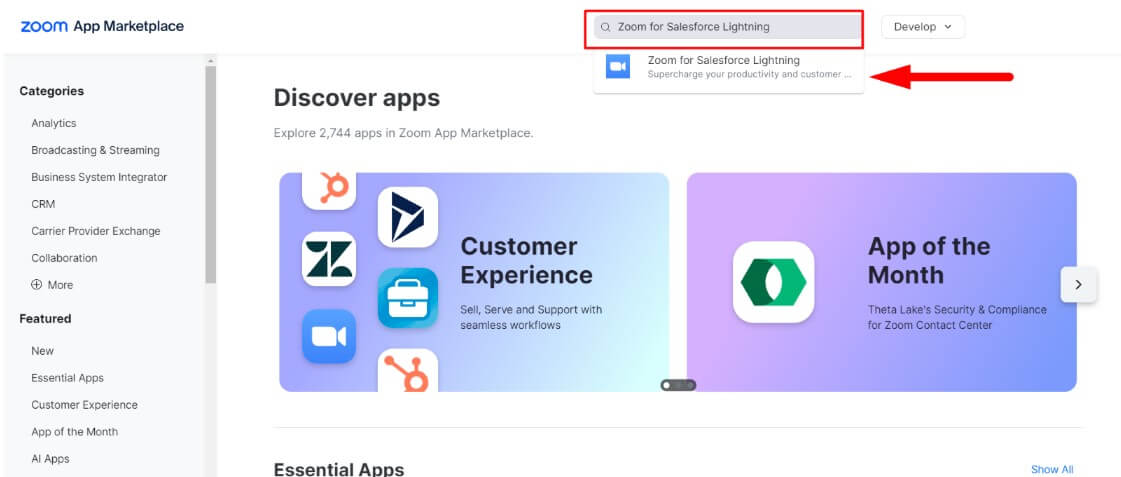The width and height of the screenshot is (1121, 477).
Task: Open the Customer Experience banner card
Action: point(474,282)
